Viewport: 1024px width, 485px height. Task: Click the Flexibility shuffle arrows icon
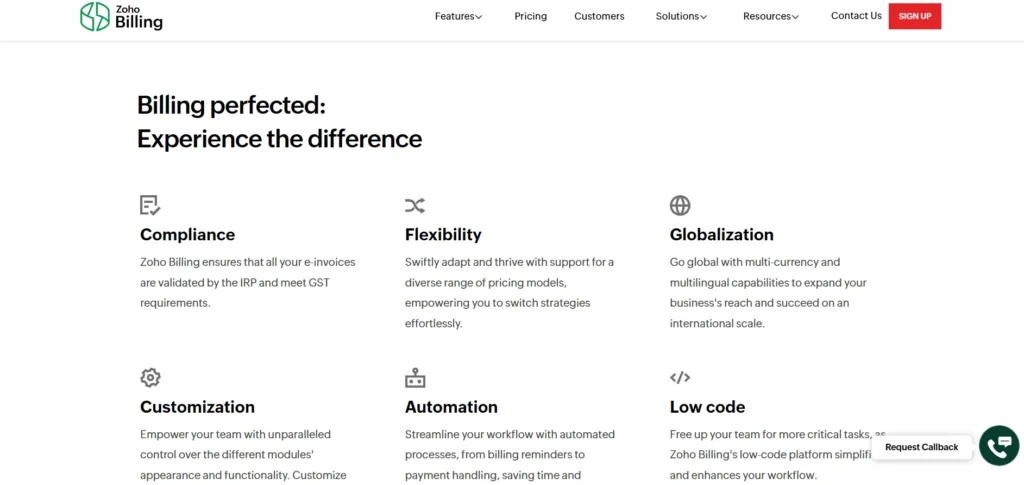pos(415,206)
